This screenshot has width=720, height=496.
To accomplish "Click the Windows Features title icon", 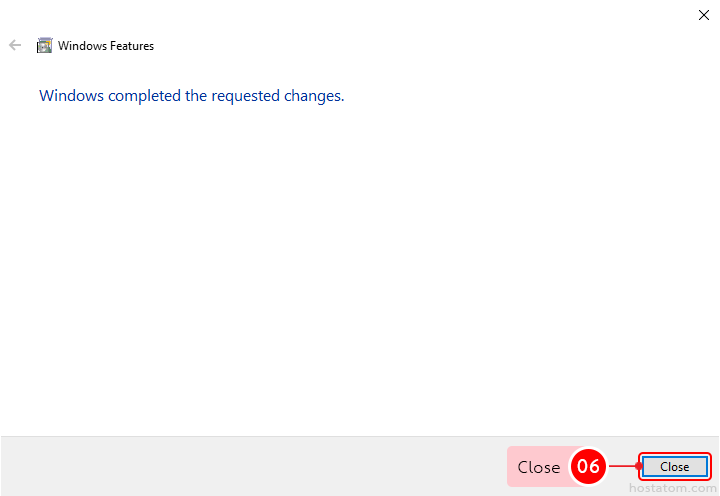I will [x=44, y=45].
